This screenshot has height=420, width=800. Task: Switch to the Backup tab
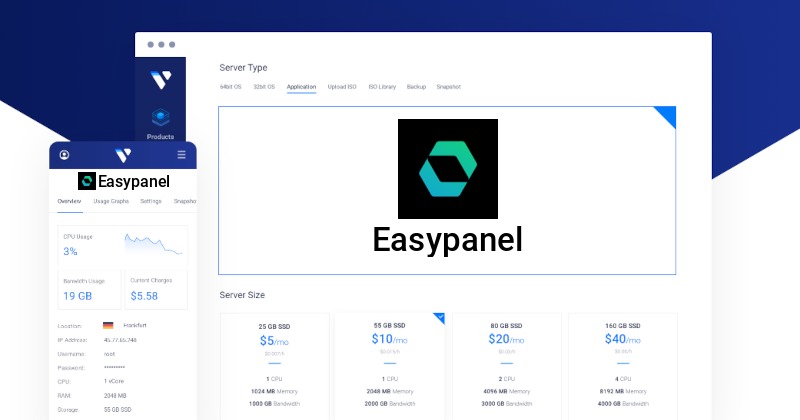[x=416, y=87]
